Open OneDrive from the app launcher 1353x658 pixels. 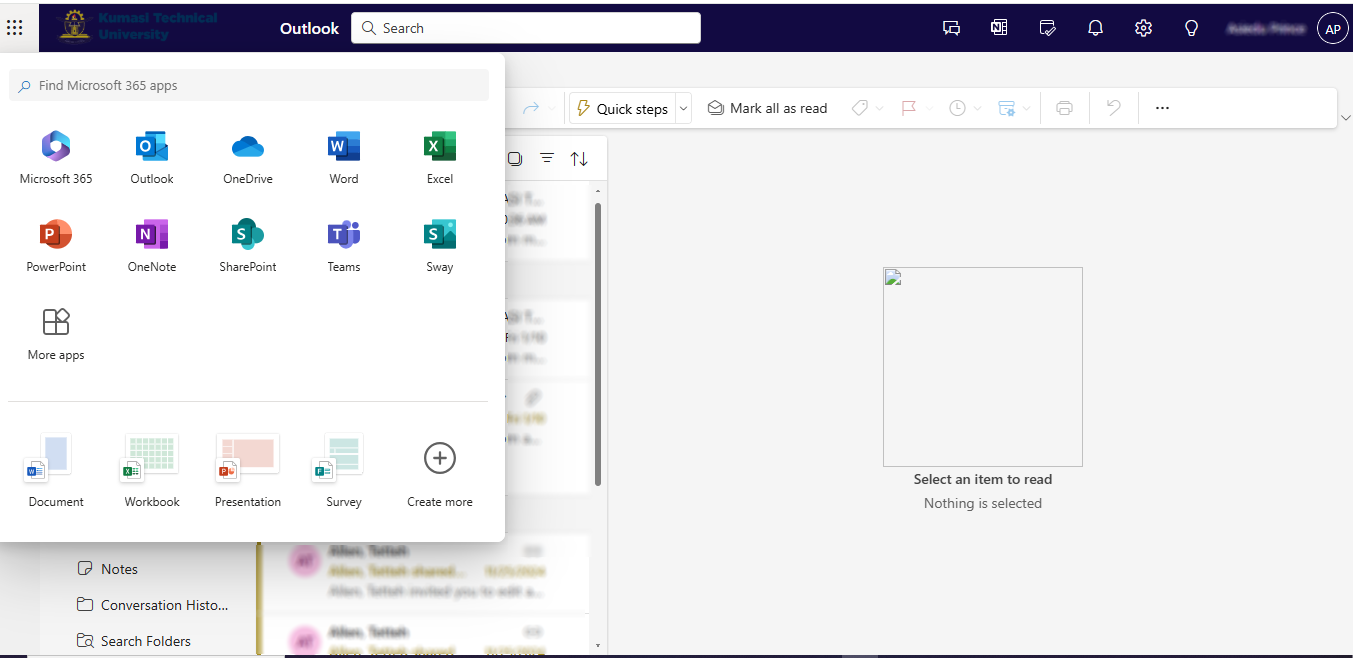(247, 158)
